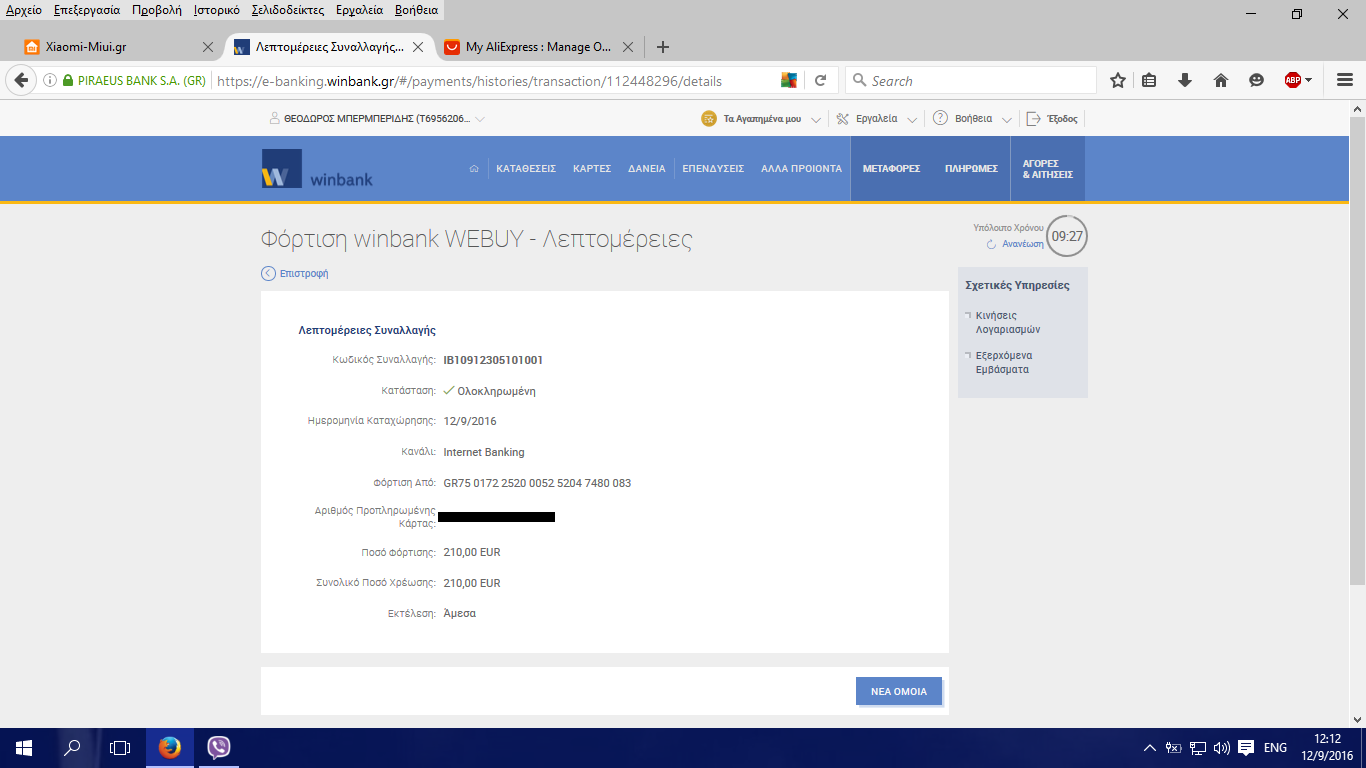Viewport: 1366px width, 768px height.
Task: Open the Adblock Plus dropdown arrow
Action: pos(1309,81)
